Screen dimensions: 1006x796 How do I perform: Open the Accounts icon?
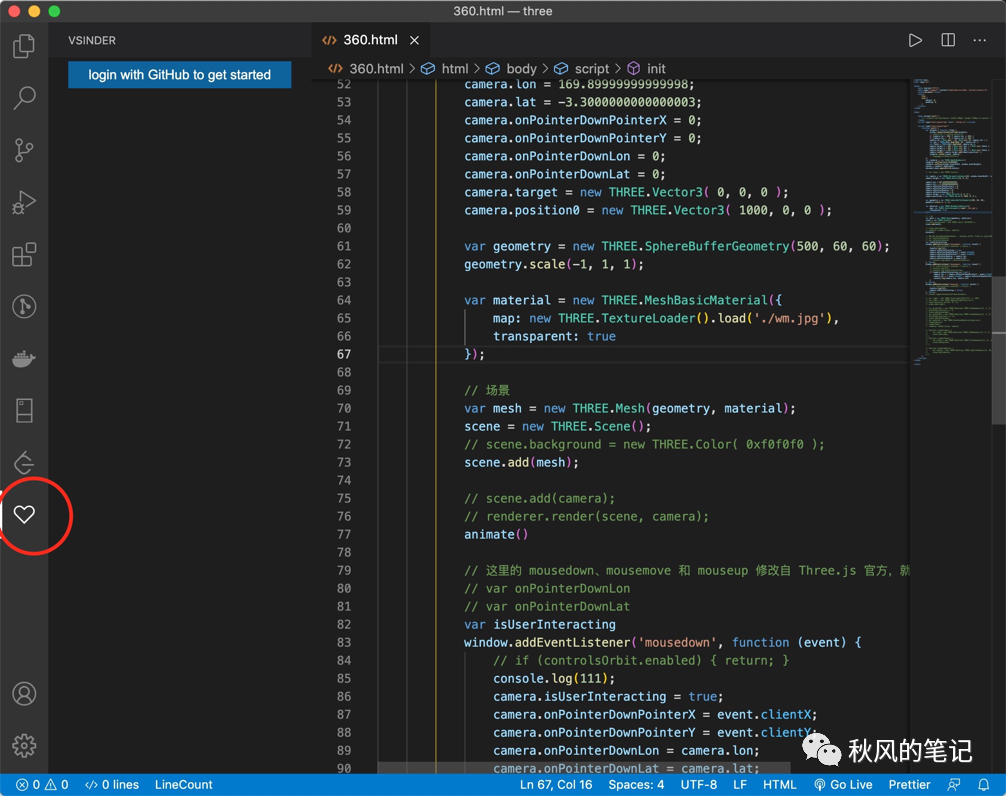coord(24,694)
